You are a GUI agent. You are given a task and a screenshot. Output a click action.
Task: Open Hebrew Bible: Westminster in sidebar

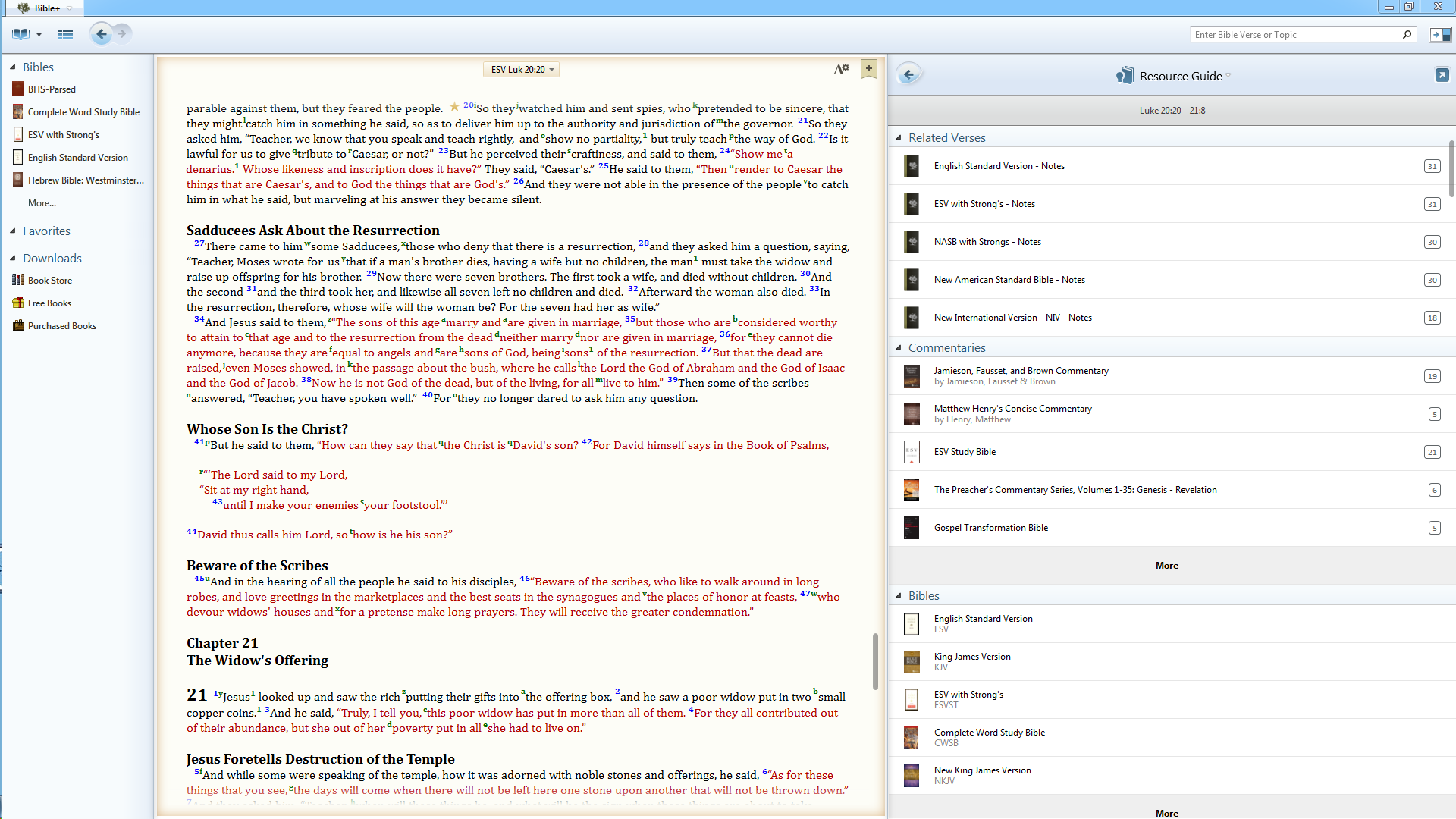tap(86, 180)
